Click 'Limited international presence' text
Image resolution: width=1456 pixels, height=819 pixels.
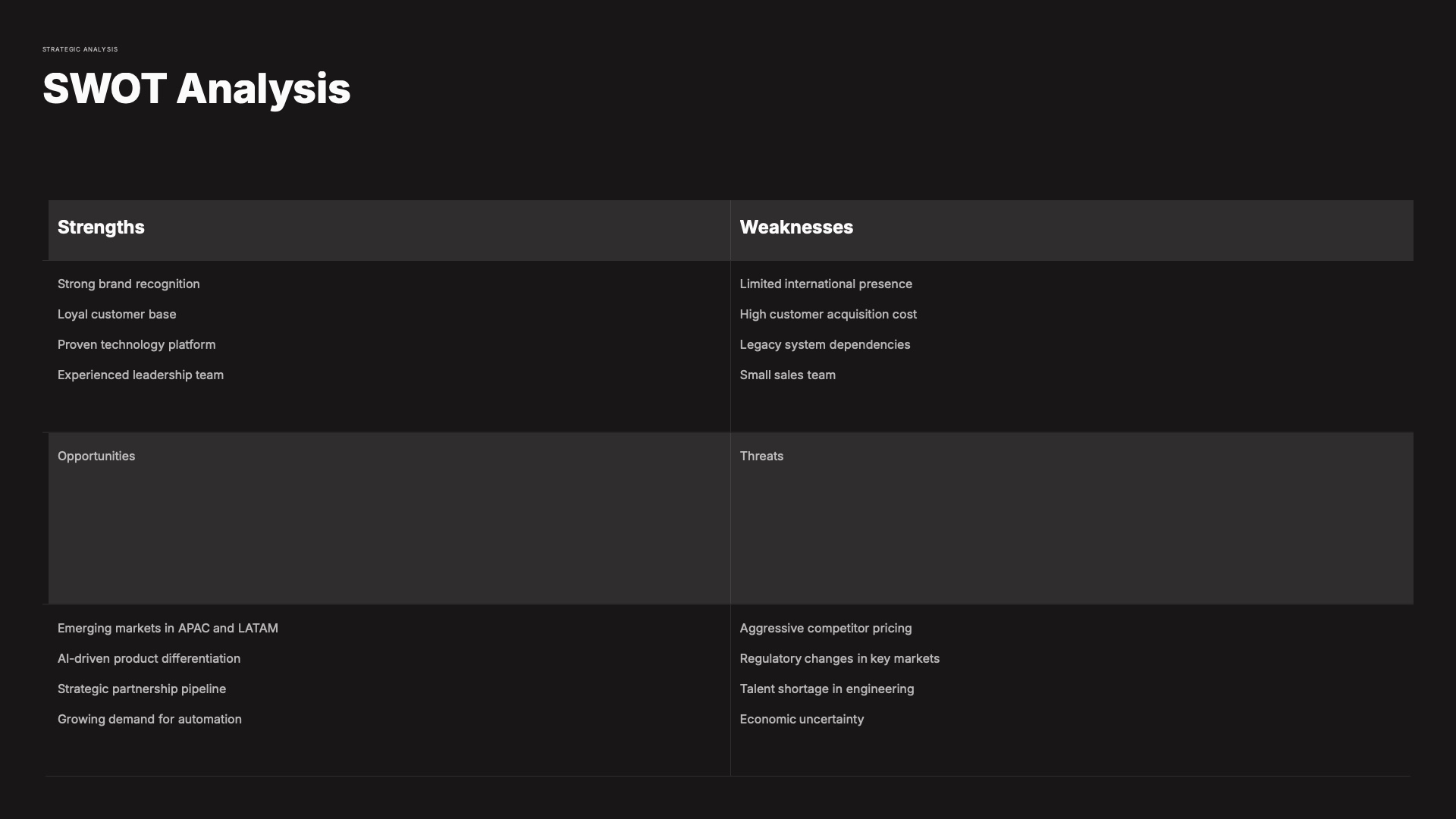point(826,284)
